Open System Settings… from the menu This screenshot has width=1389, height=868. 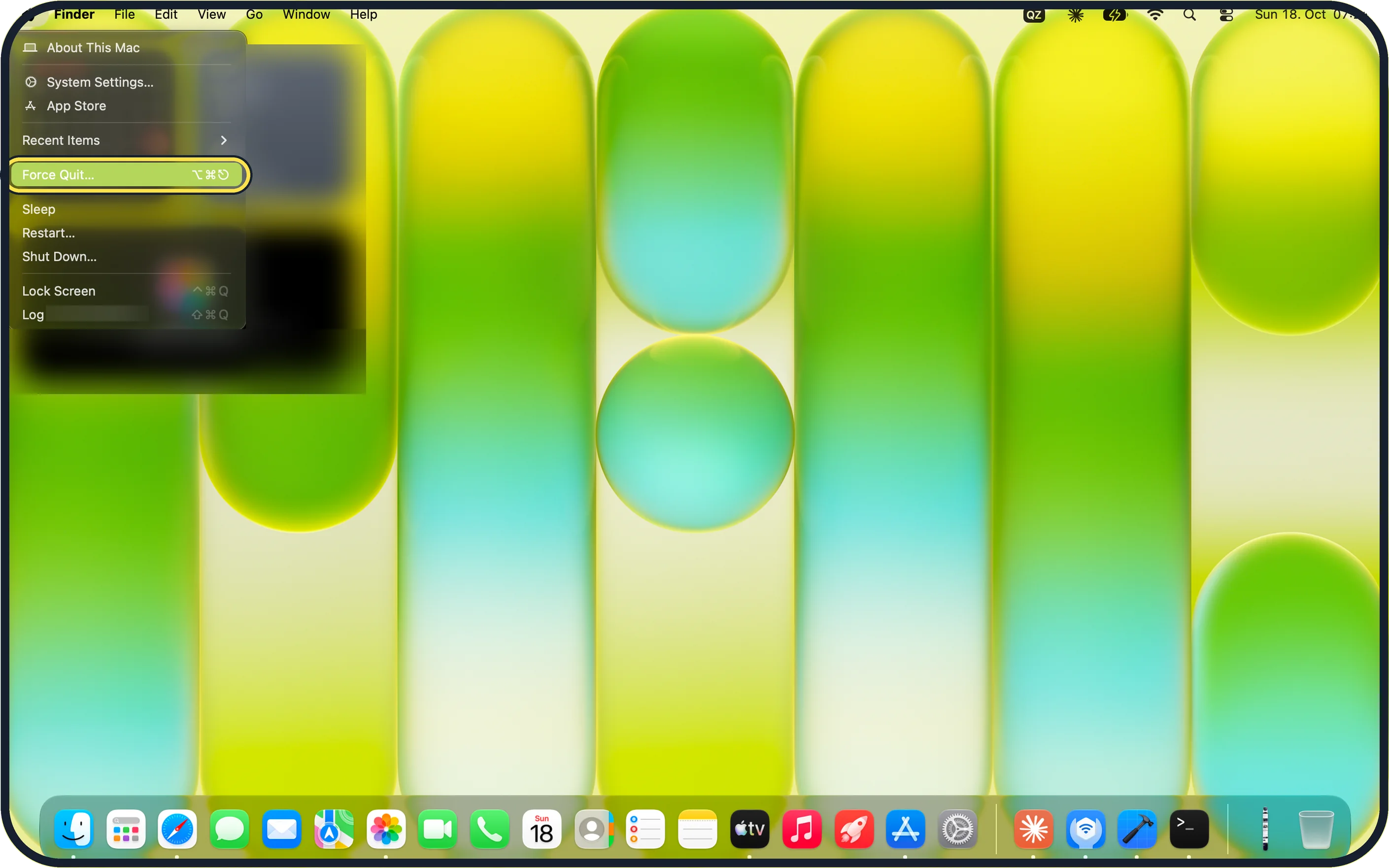tap(126, 82)
